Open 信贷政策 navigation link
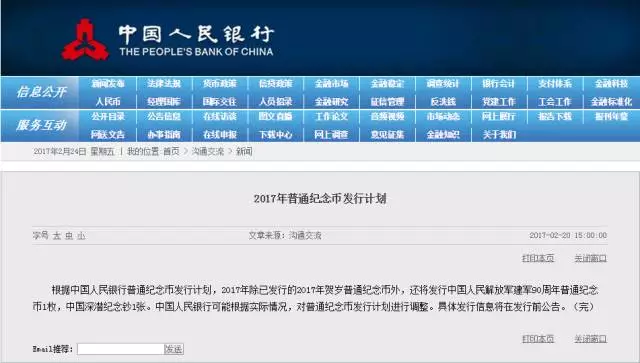640x363 pixels. 276,84
